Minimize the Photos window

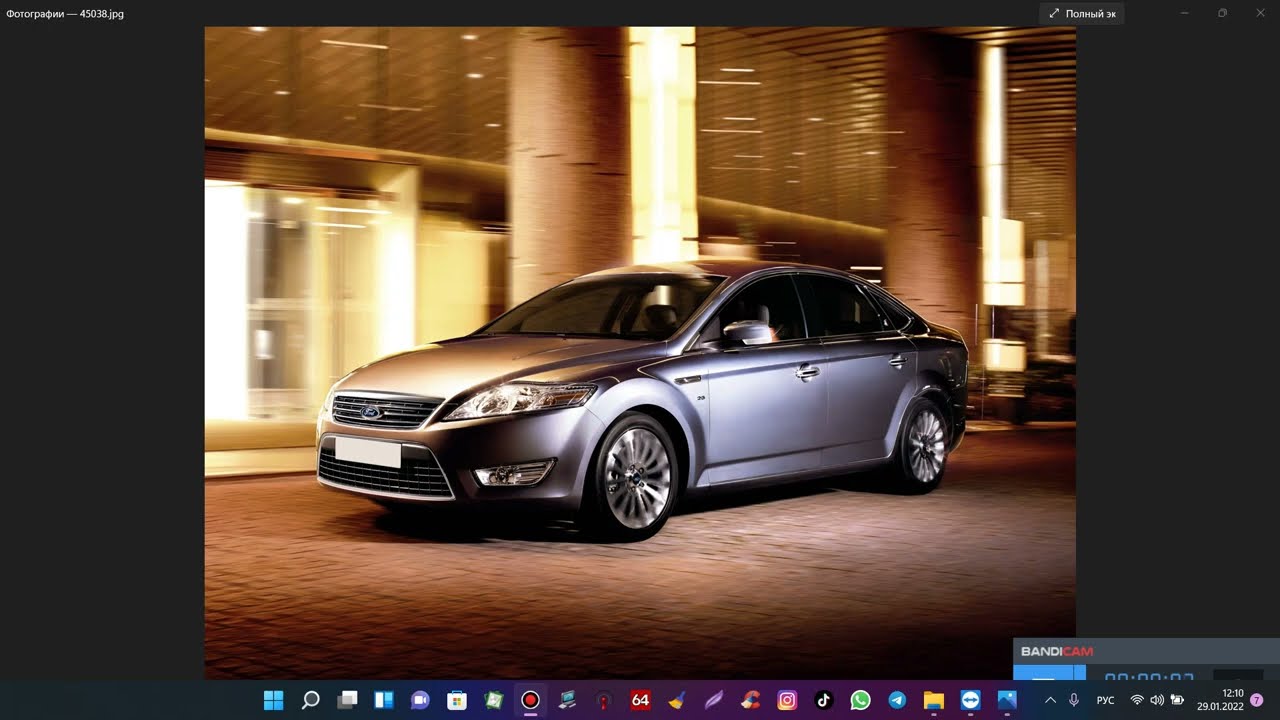1185,13
